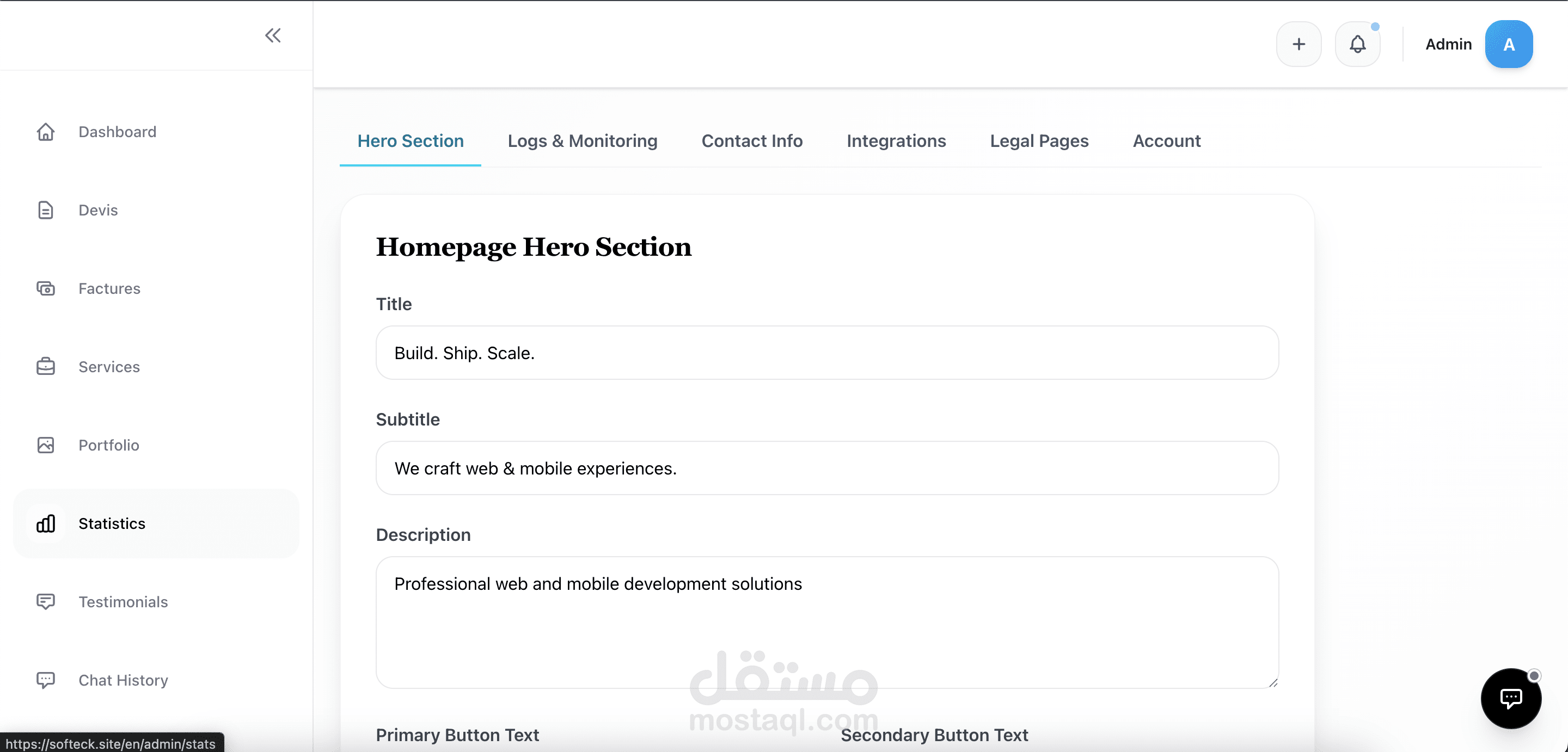Image resolution: width=1568 pixels, height=752 pixels.
Task: Click the plus add button in header
Action: coord(1298,45)
